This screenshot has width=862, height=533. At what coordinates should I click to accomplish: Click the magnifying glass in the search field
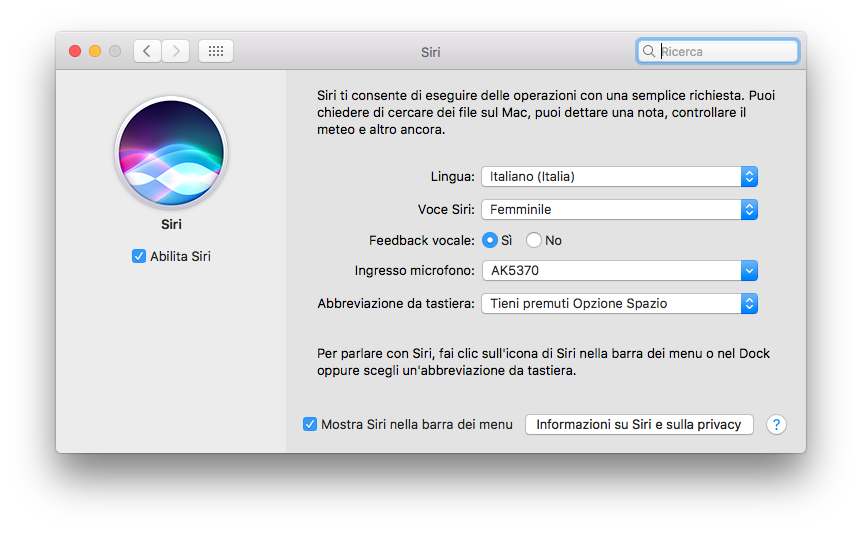[x=649, y=51]
